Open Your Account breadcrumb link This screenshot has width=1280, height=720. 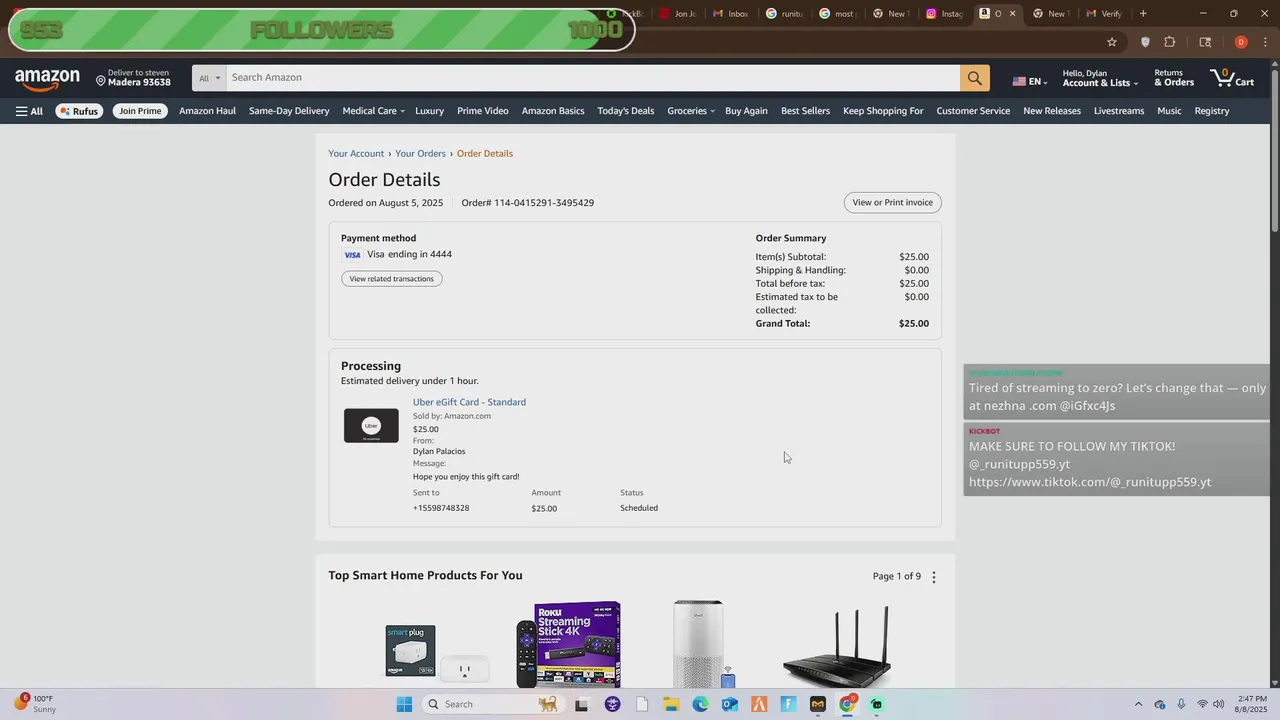click(356, 153)
